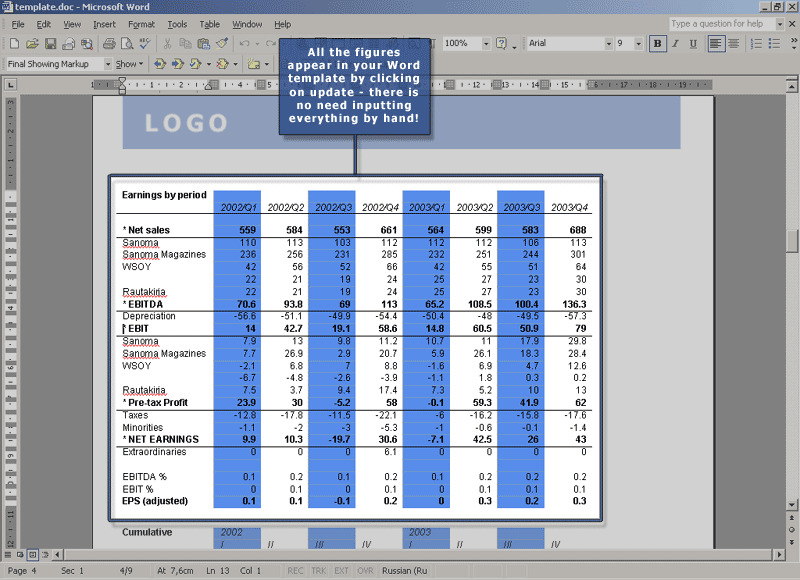Click the Undo arrow icon
The width and height of the screenshot is (800, 580).
click(244, 44)
